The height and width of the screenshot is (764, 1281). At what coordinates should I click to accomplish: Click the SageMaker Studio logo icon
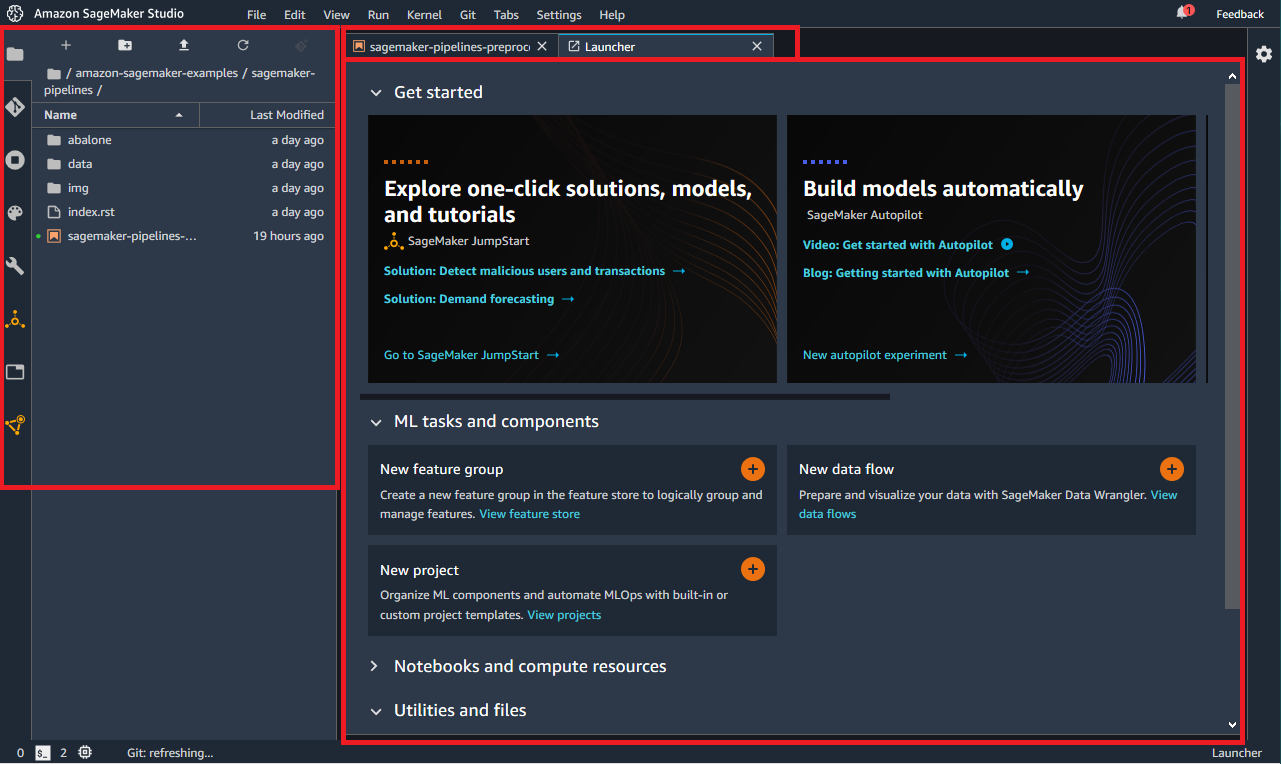pyautogui.click(x=15, y=14)
